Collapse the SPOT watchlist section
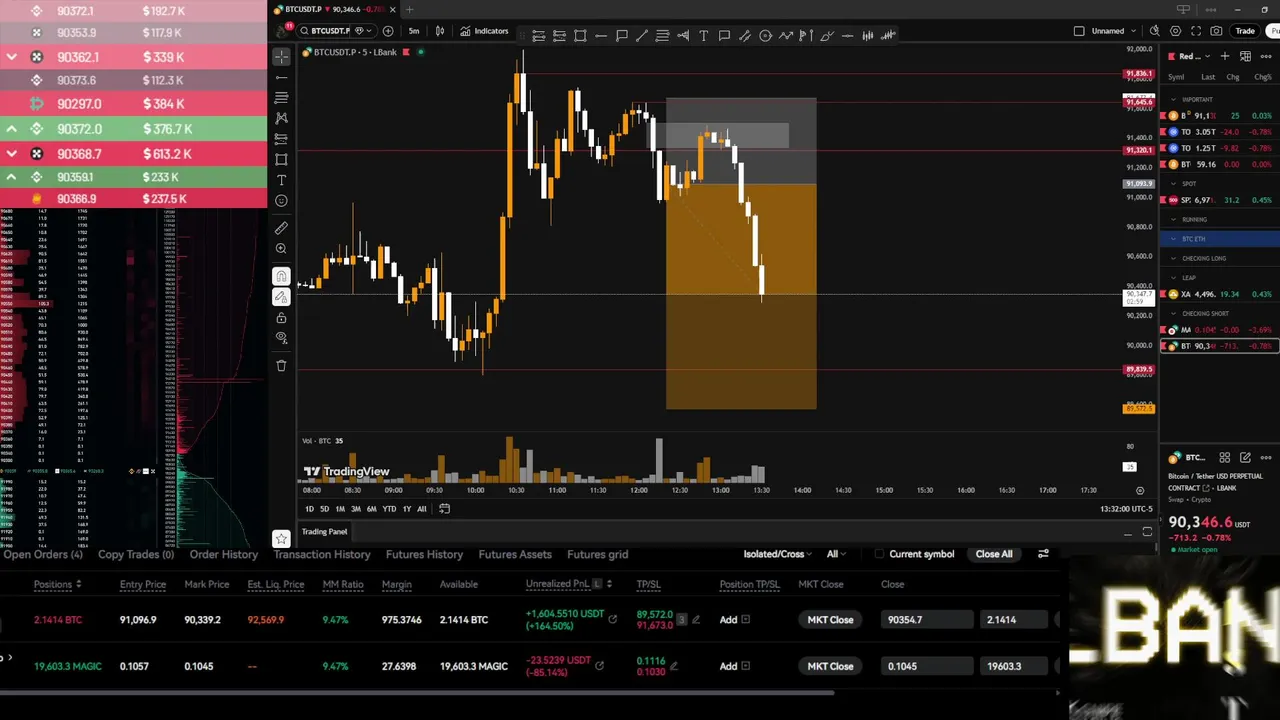The image size is (1280, 720). [1174, 184]
